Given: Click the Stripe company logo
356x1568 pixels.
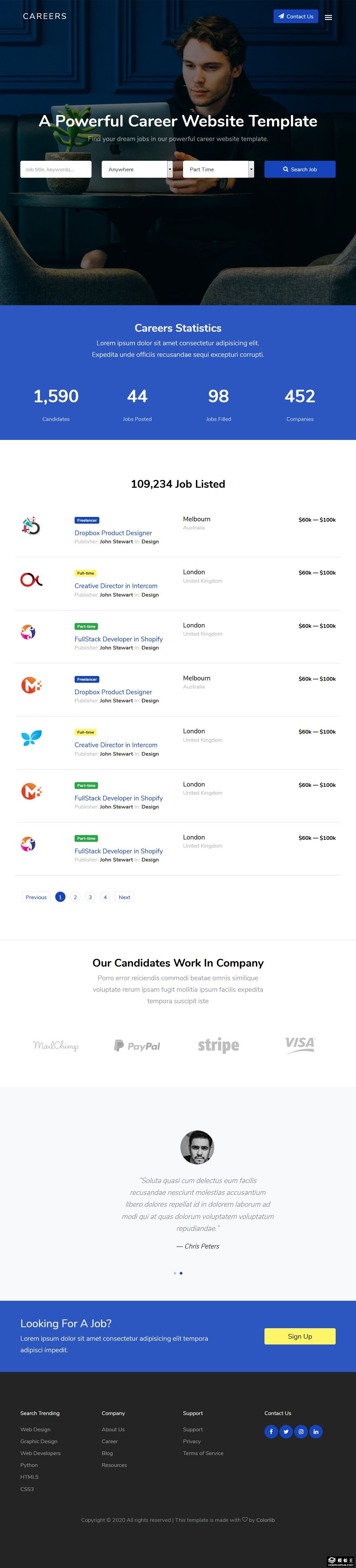Looking at the screenshot, I should pyautogui.click(x=218, y=1045).
